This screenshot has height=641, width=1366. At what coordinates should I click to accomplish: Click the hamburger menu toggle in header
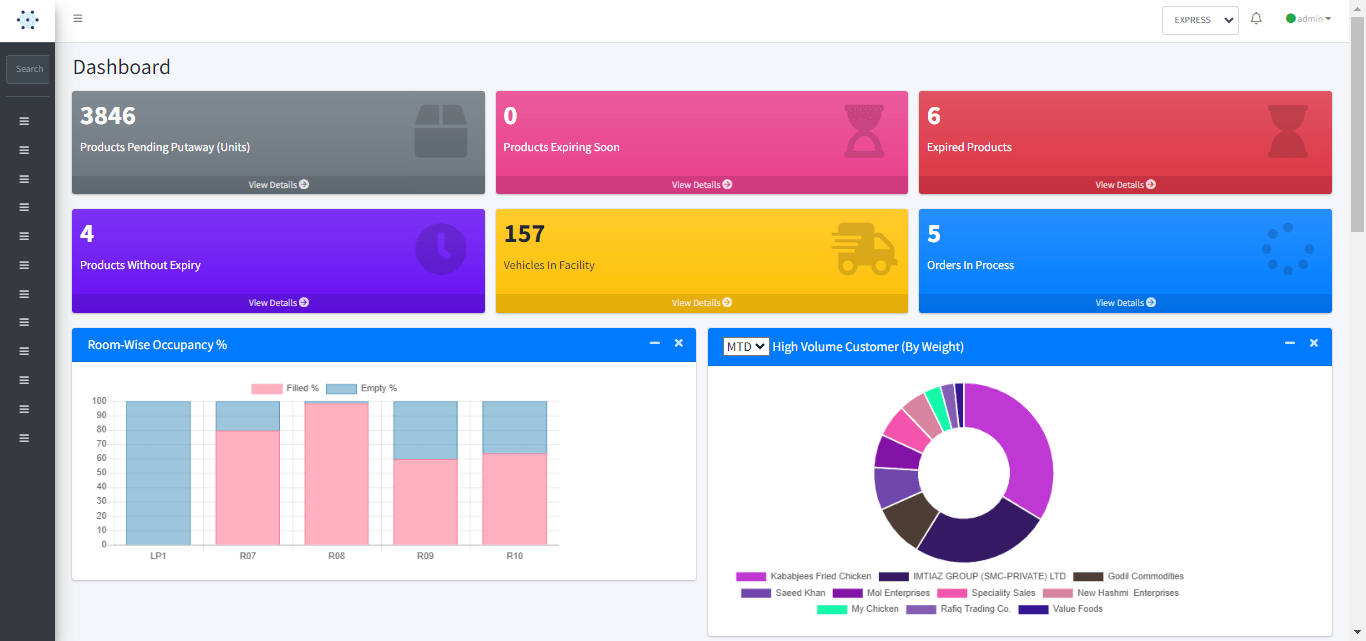tap(78, 19)
